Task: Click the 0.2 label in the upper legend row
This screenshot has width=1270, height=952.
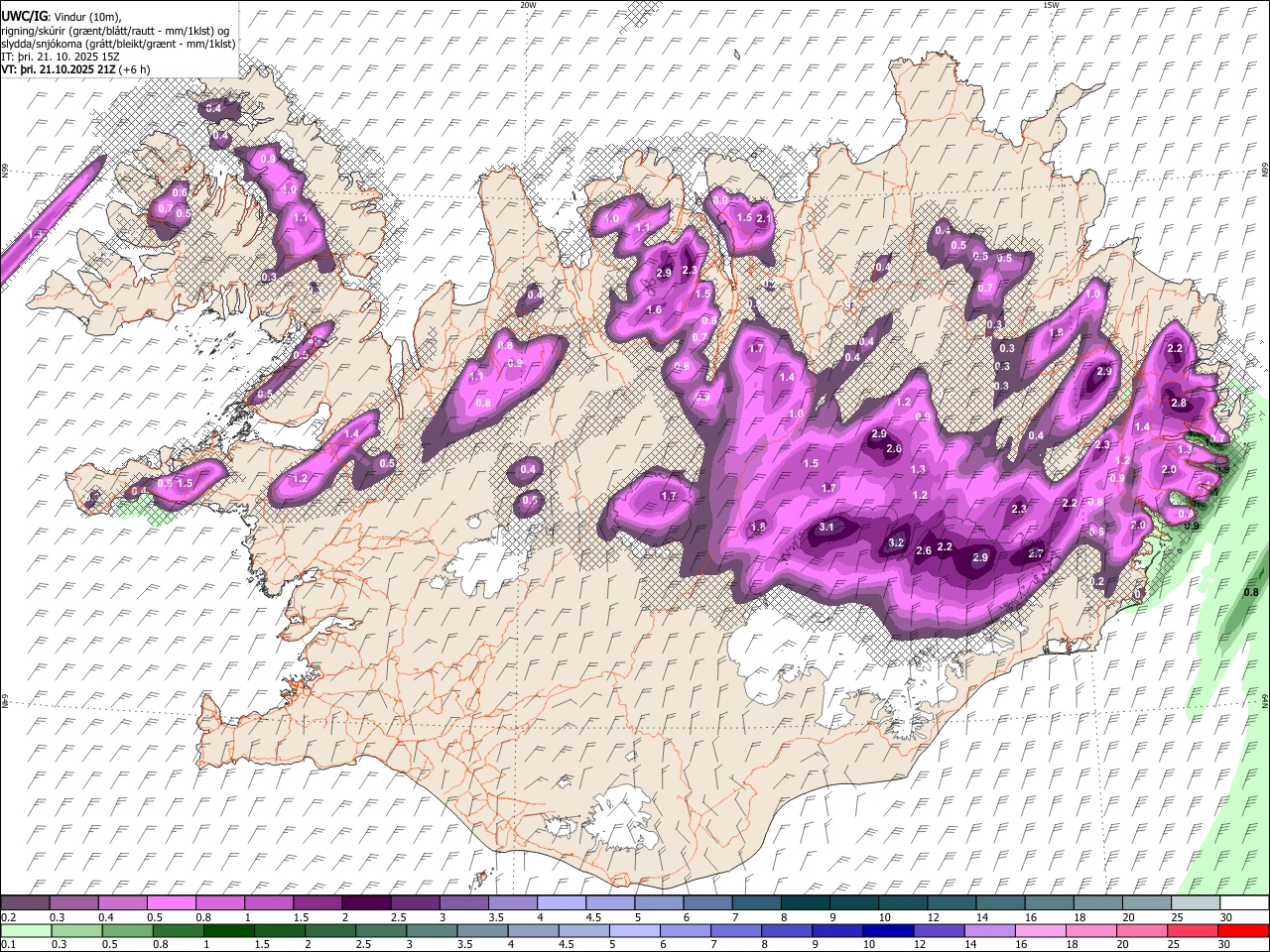Action: 7,917
